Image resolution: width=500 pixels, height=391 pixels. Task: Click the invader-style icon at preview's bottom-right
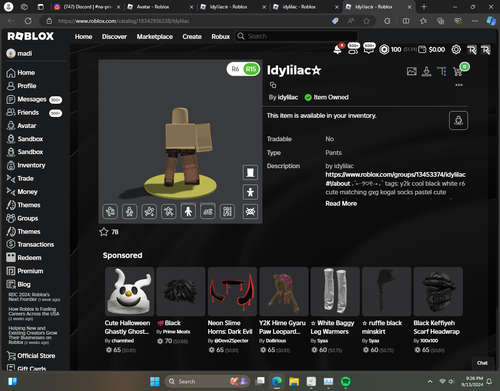pos(250,211)
